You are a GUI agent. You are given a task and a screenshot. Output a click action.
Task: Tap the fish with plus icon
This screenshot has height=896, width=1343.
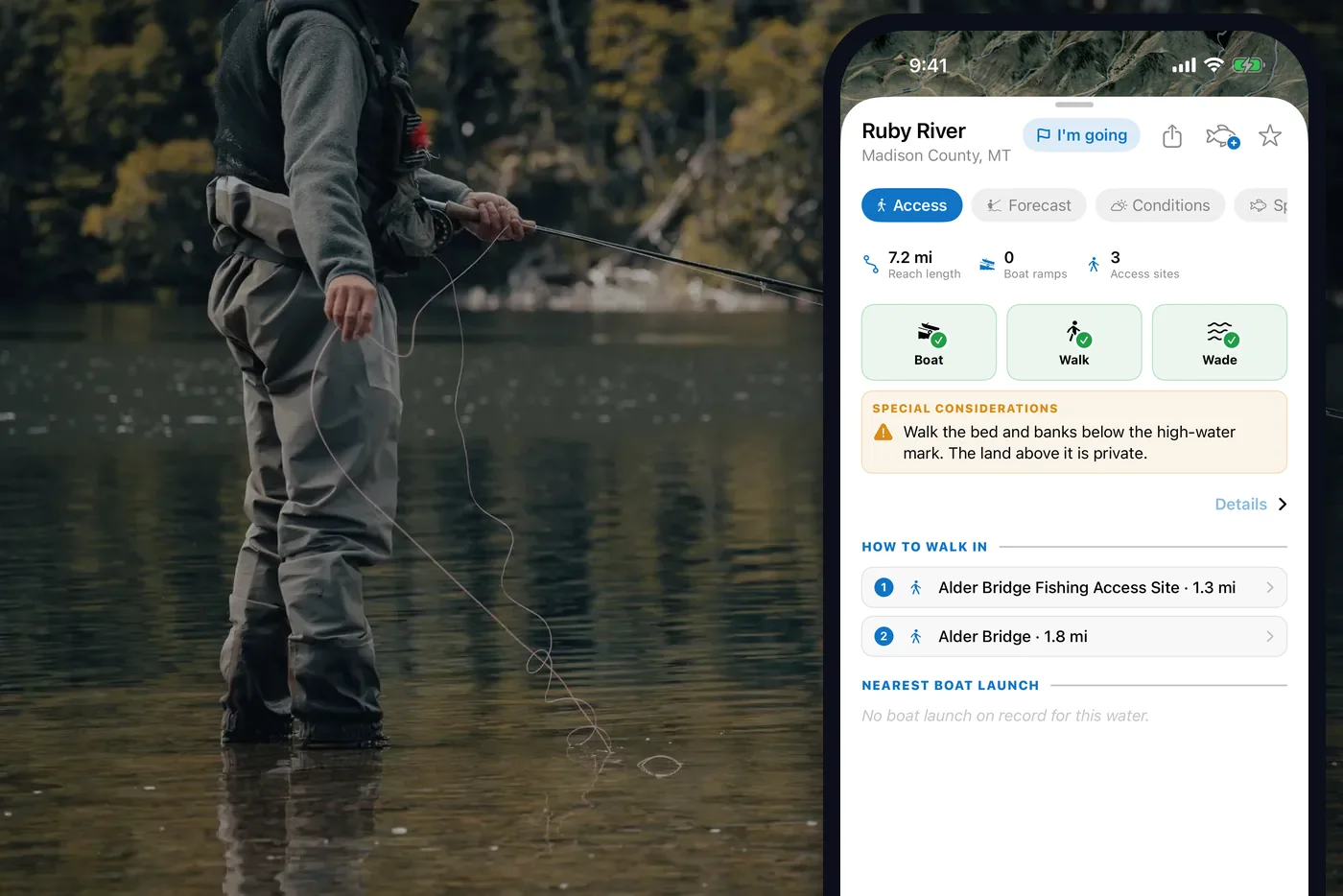coord(1222,136)
